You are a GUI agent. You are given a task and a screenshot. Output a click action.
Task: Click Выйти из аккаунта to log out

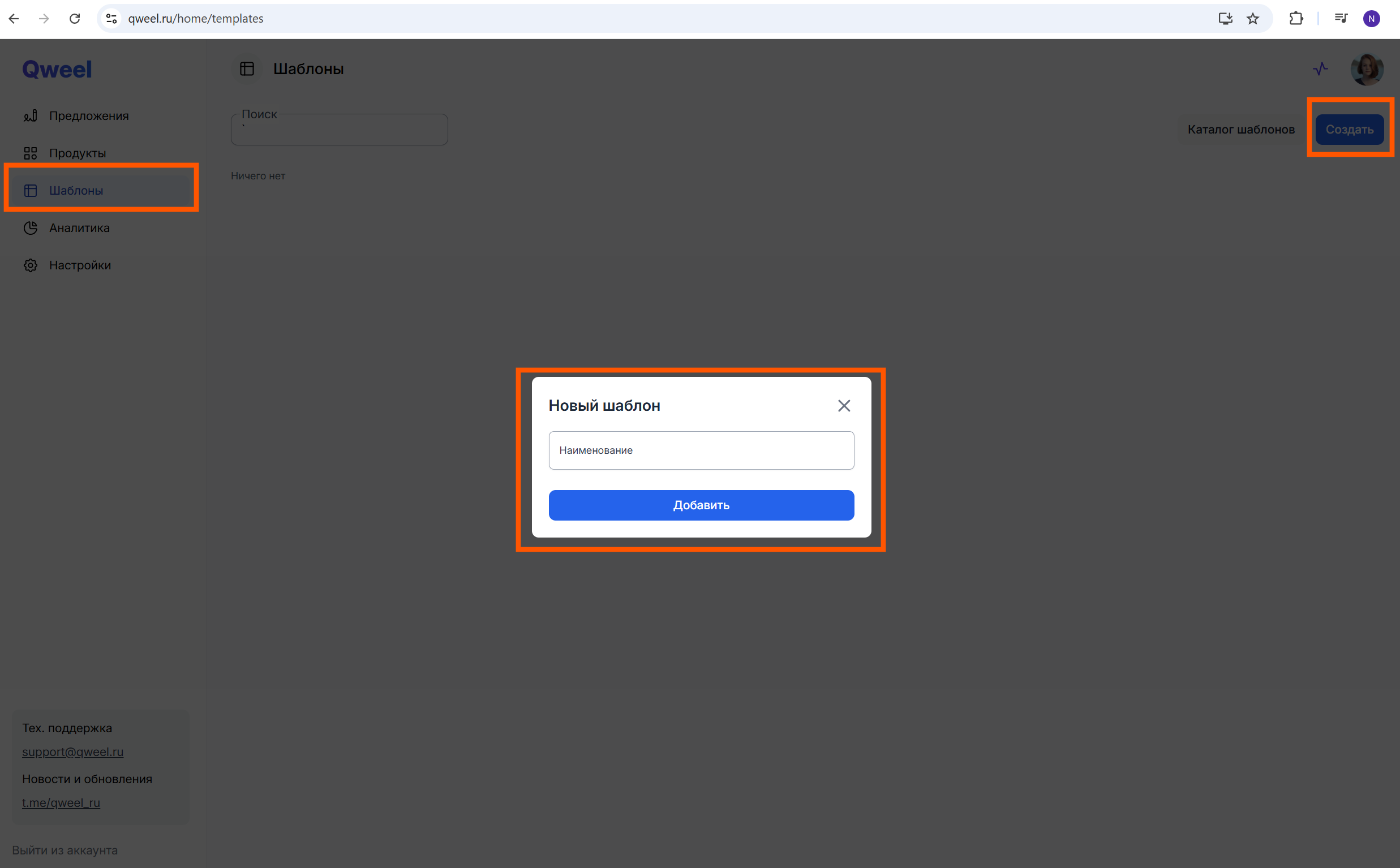coord(65,850)
